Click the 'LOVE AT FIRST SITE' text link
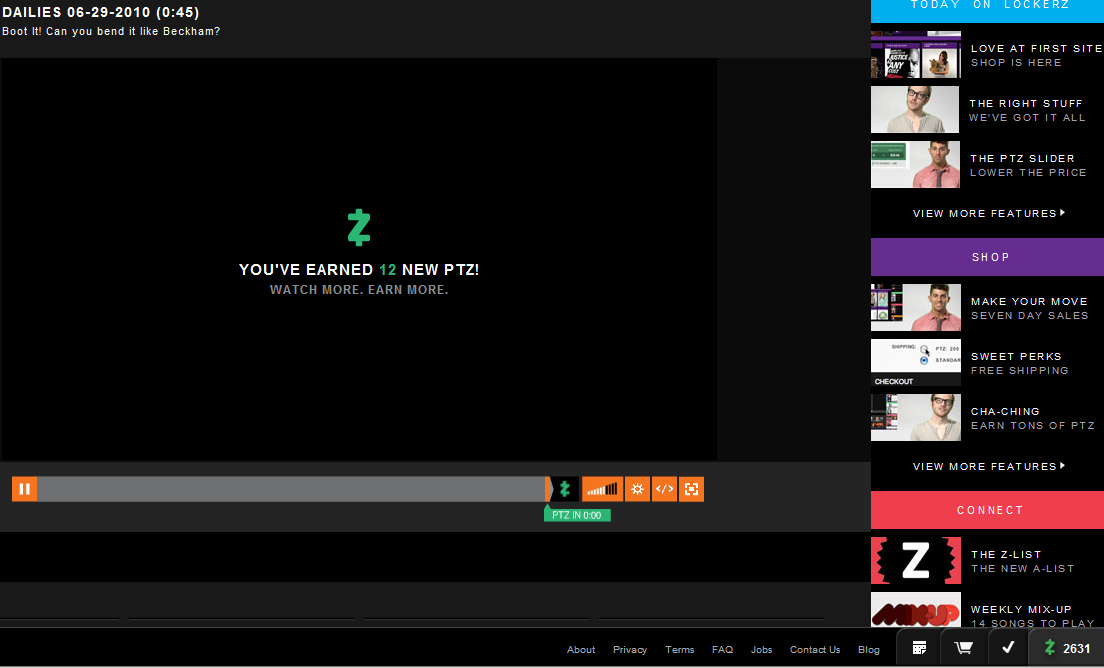Image resolution: width=1104 pixels, height=668 pixels. 1036,48
